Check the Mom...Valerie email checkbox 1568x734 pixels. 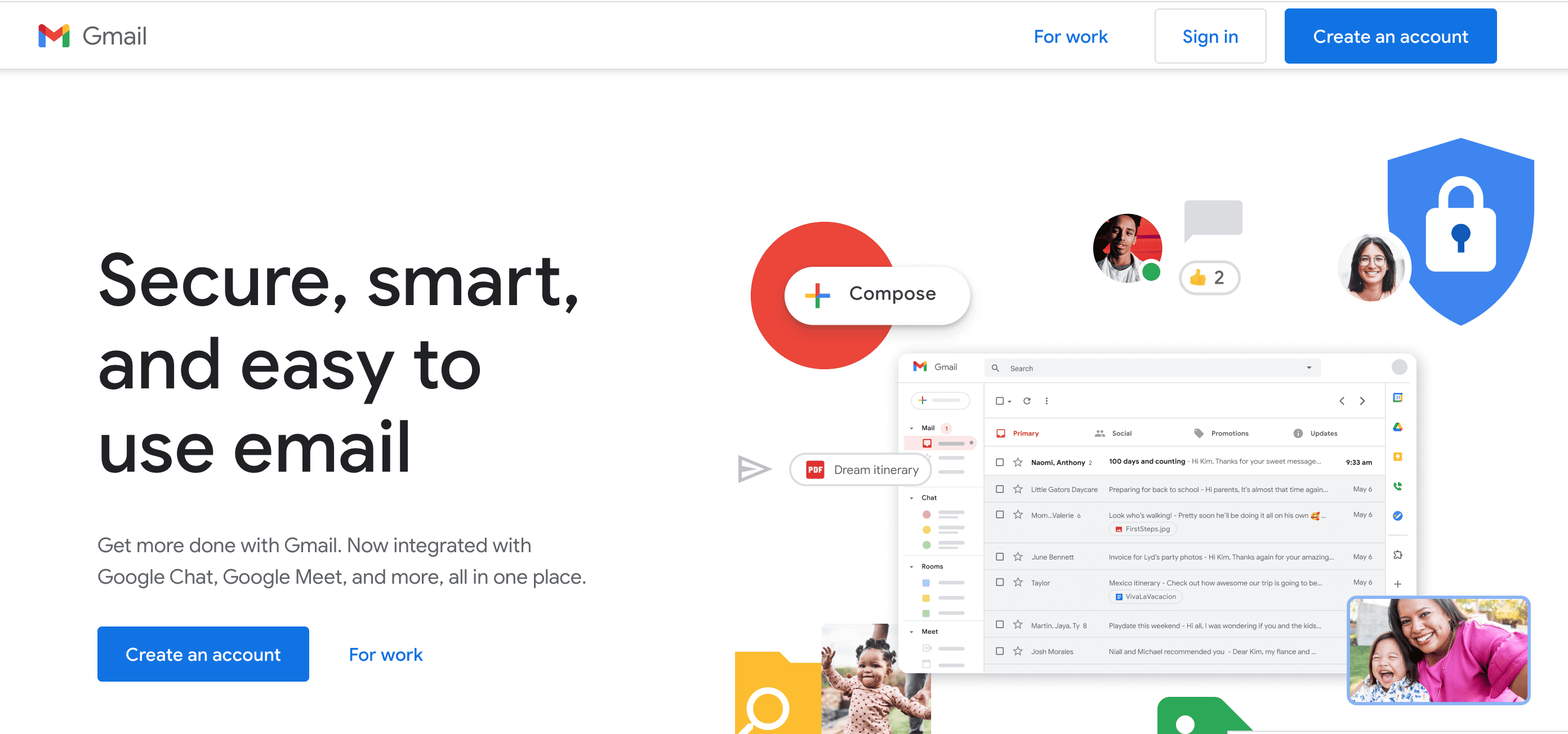point(1000,514)
